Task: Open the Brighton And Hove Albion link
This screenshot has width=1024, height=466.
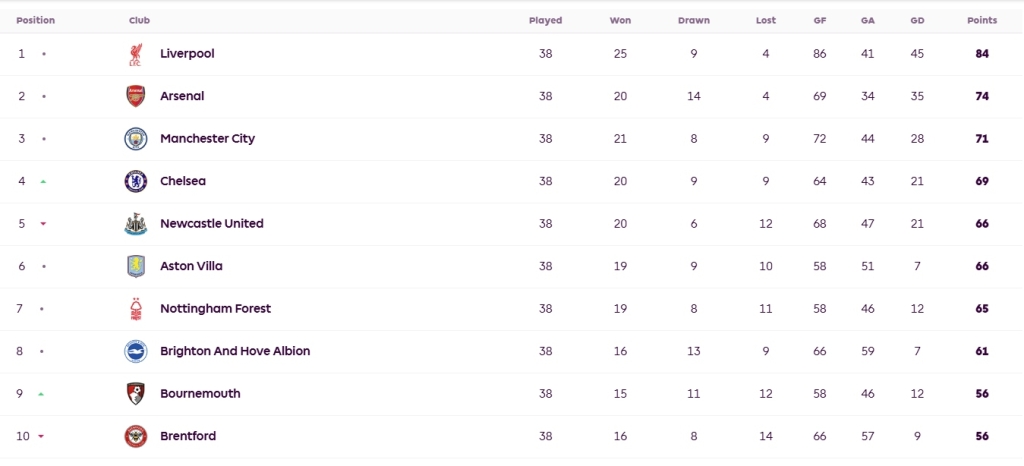Action: (x=235, y=351)
